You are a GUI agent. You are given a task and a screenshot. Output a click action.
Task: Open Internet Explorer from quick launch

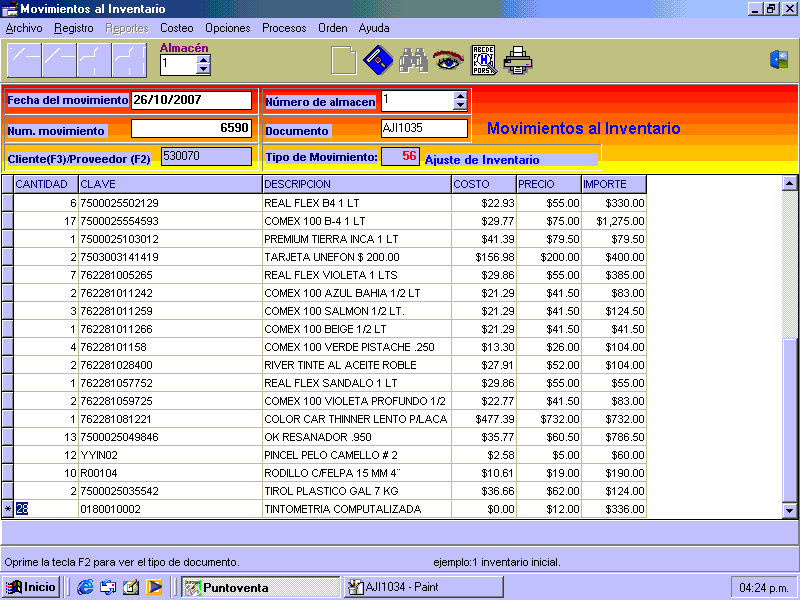85,587
